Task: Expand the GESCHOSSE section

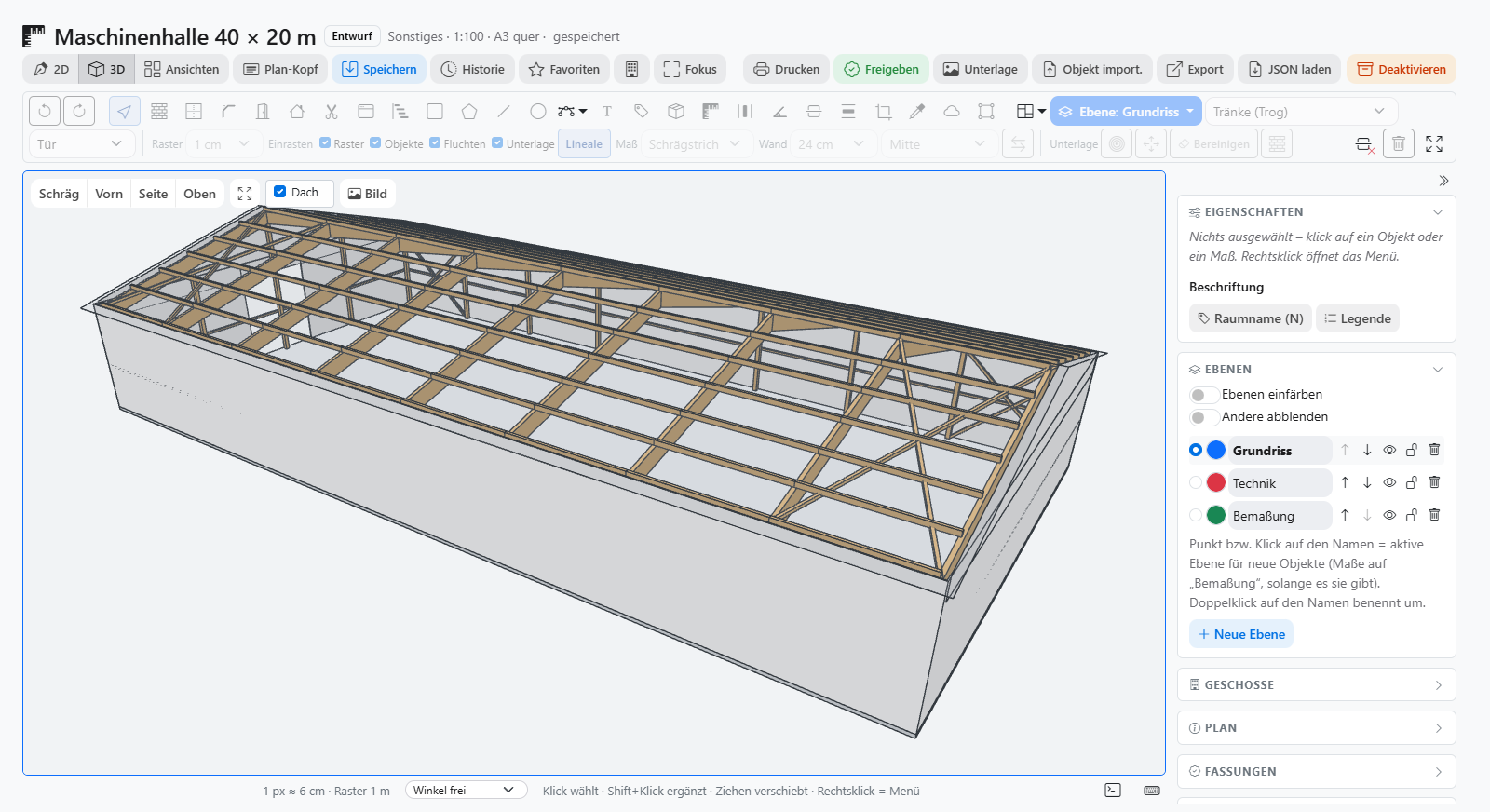Action: point(1316,684)
